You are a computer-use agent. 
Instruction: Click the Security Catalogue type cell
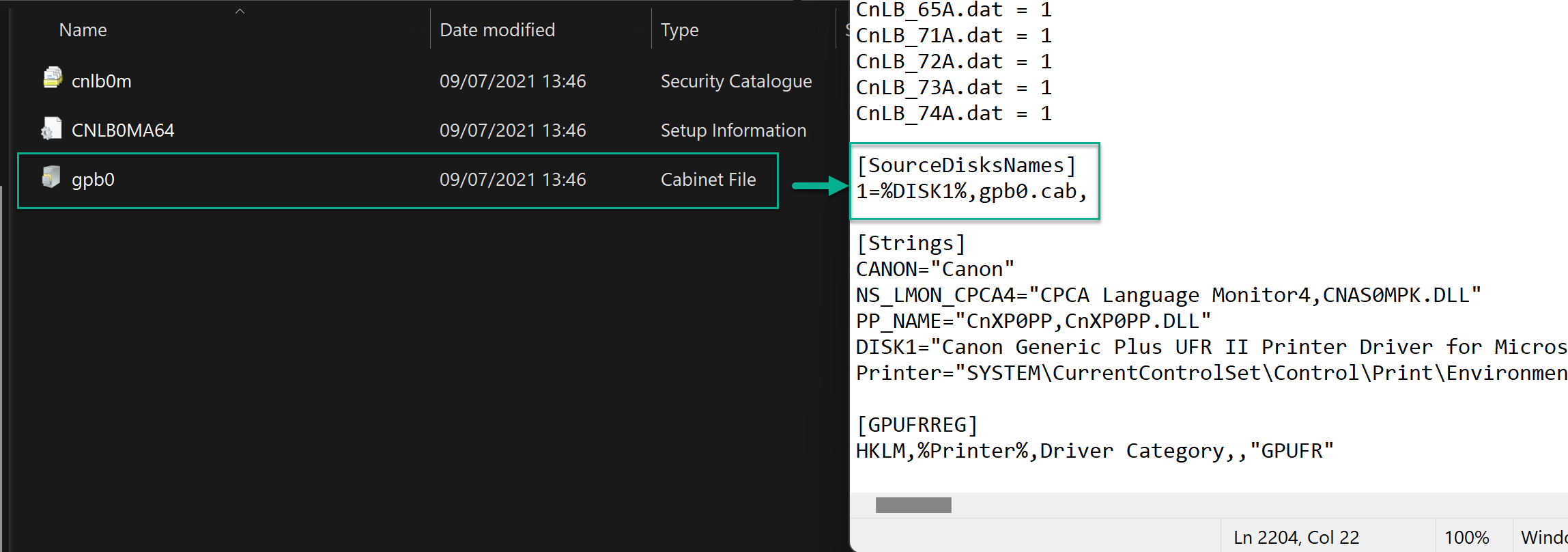coord(736,81)
